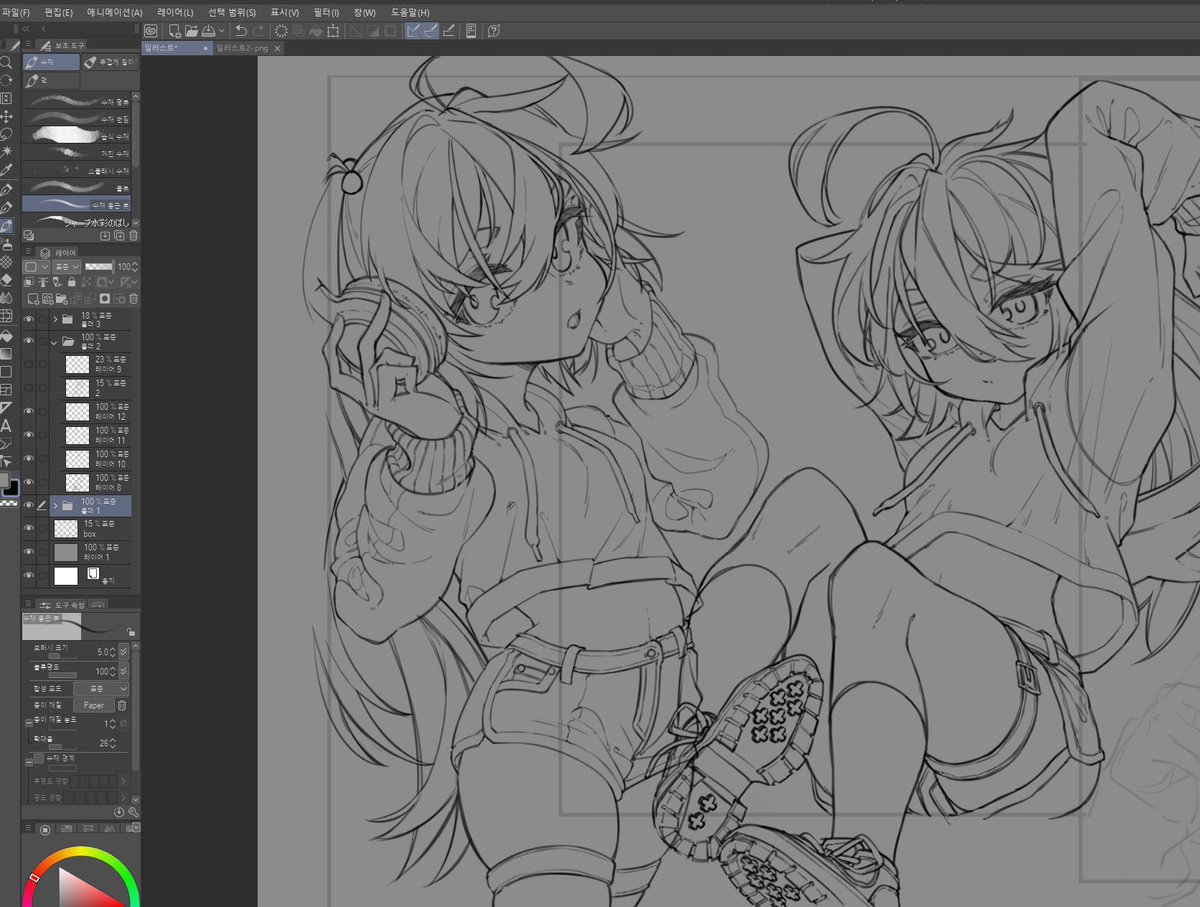Click the paper texture trash icon
The image size is (1200, 907).
tap(122, 705)
